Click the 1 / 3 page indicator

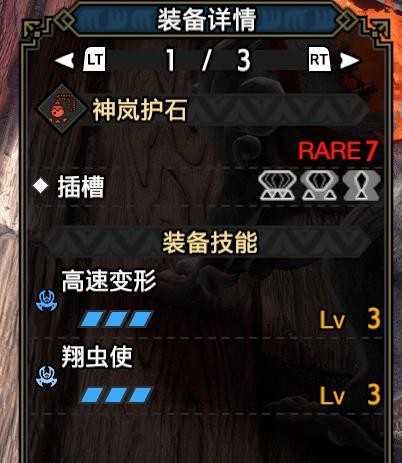208,60
